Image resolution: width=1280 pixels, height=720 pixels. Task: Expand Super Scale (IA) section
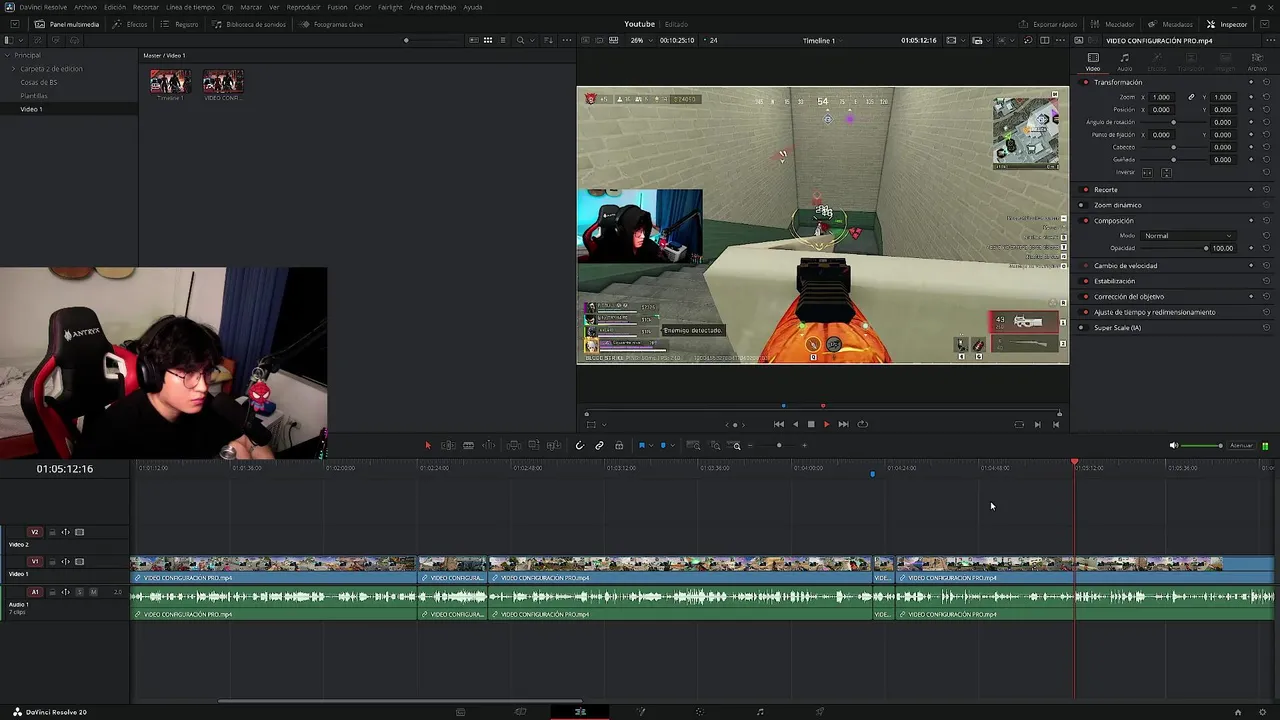coord(1117,328)
